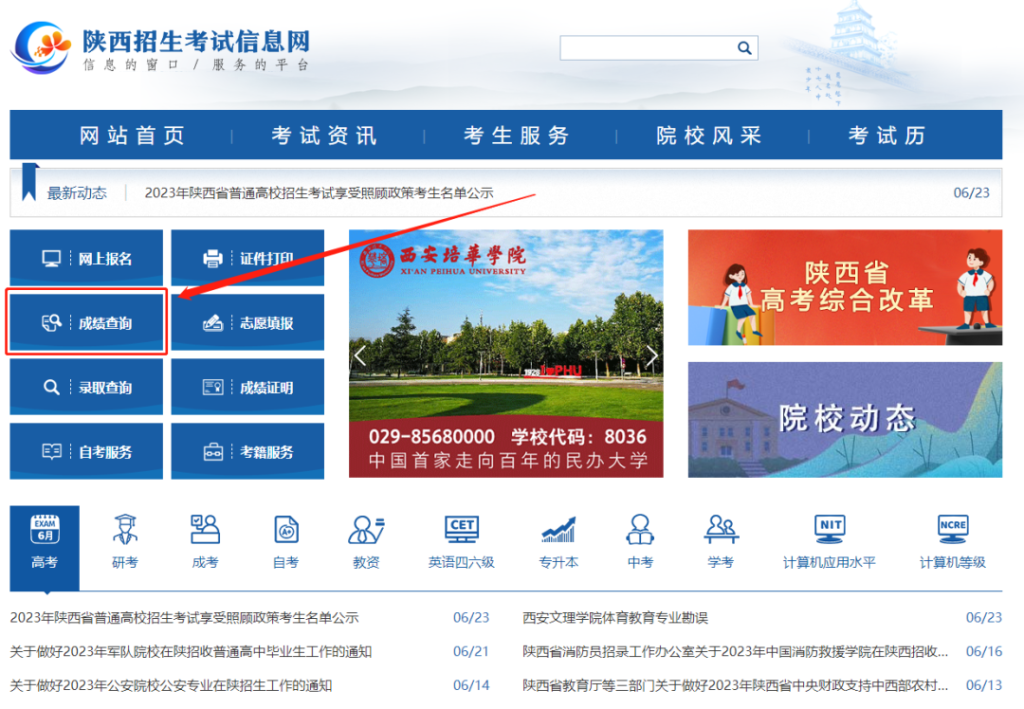Click the site search input field
Image resolution: width=1024 pixels, height=709 pixels.
click(646, 48)
